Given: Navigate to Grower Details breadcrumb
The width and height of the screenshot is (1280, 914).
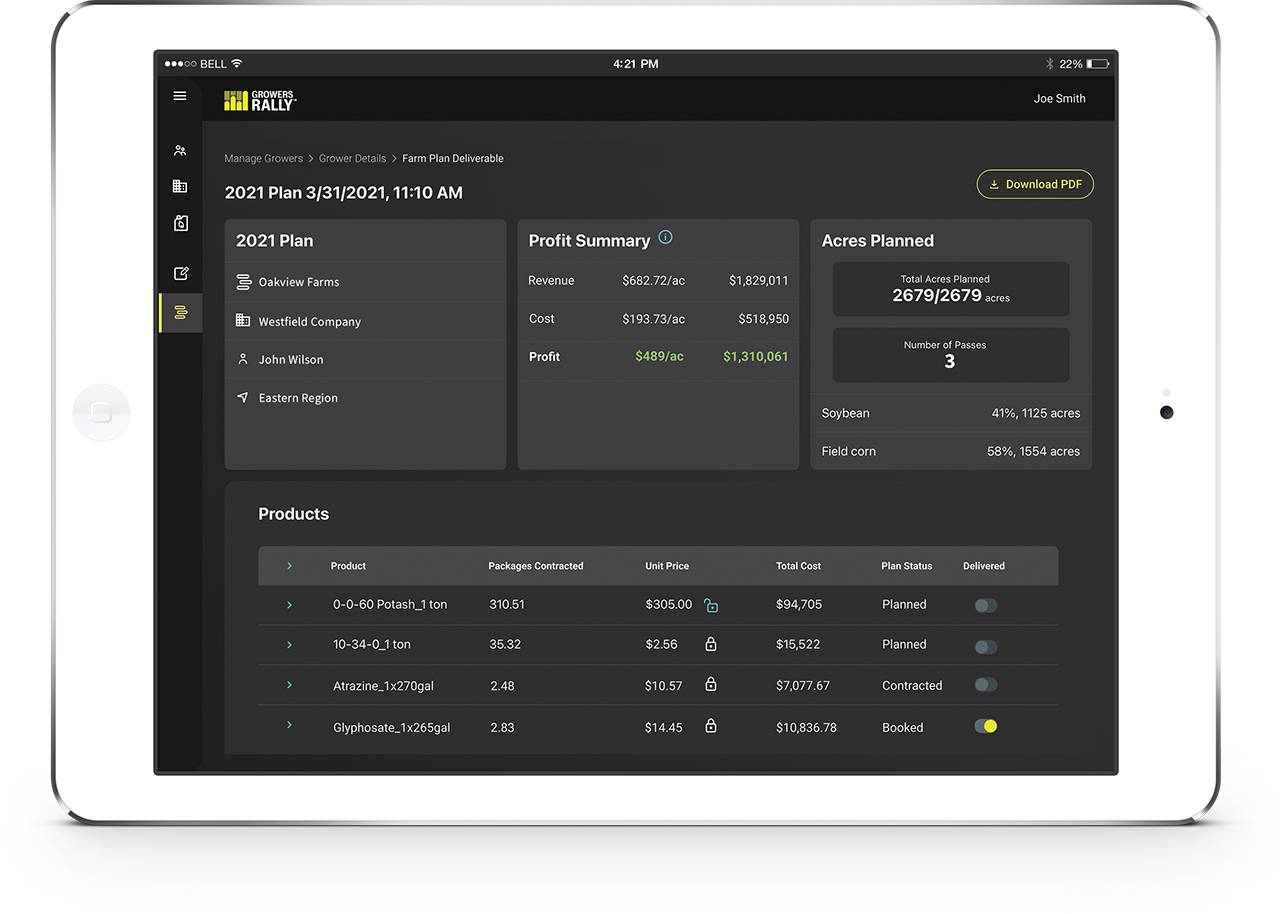Looking at the screenshot, I should coord(352,158).
